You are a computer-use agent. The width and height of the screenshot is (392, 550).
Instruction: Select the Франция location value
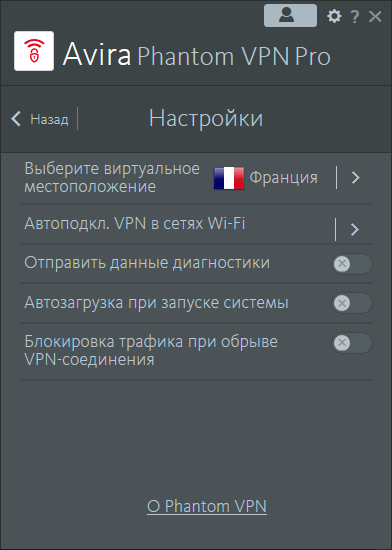[x=283, y=177]
